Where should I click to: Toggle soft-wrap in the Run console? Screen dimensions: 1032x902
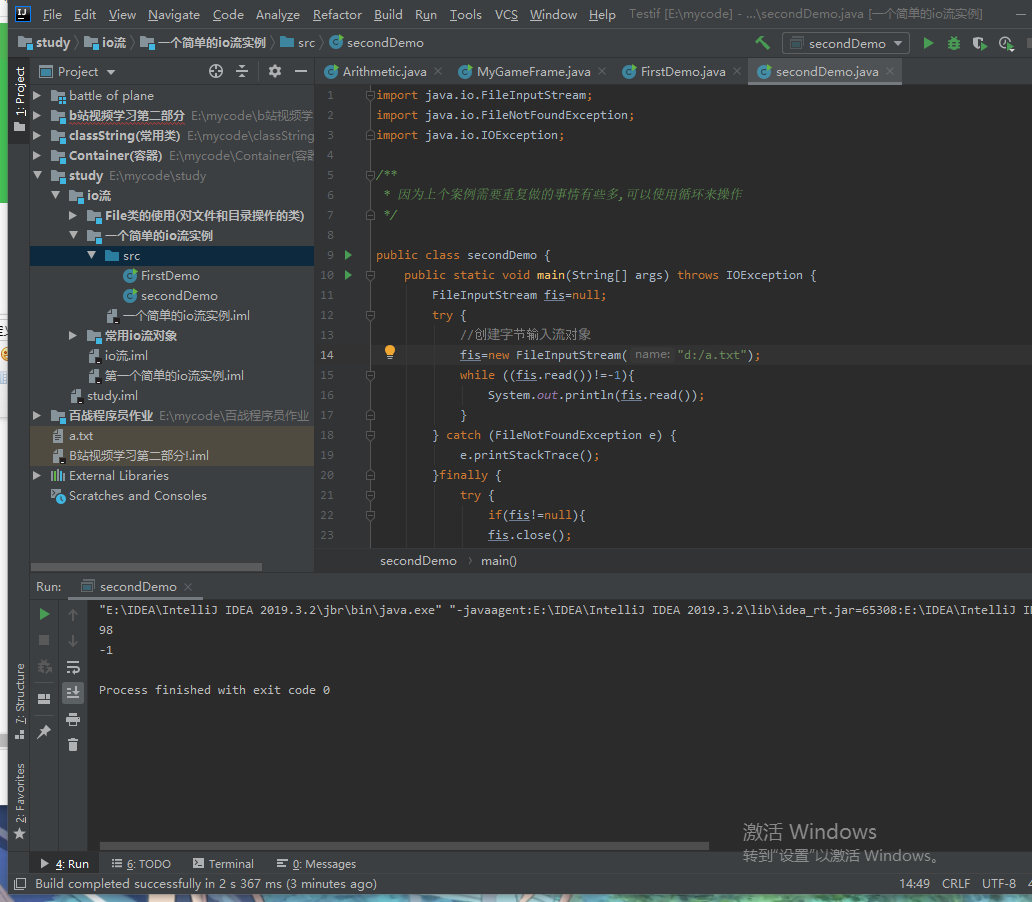pyautogui.click(x=73, y=667)
